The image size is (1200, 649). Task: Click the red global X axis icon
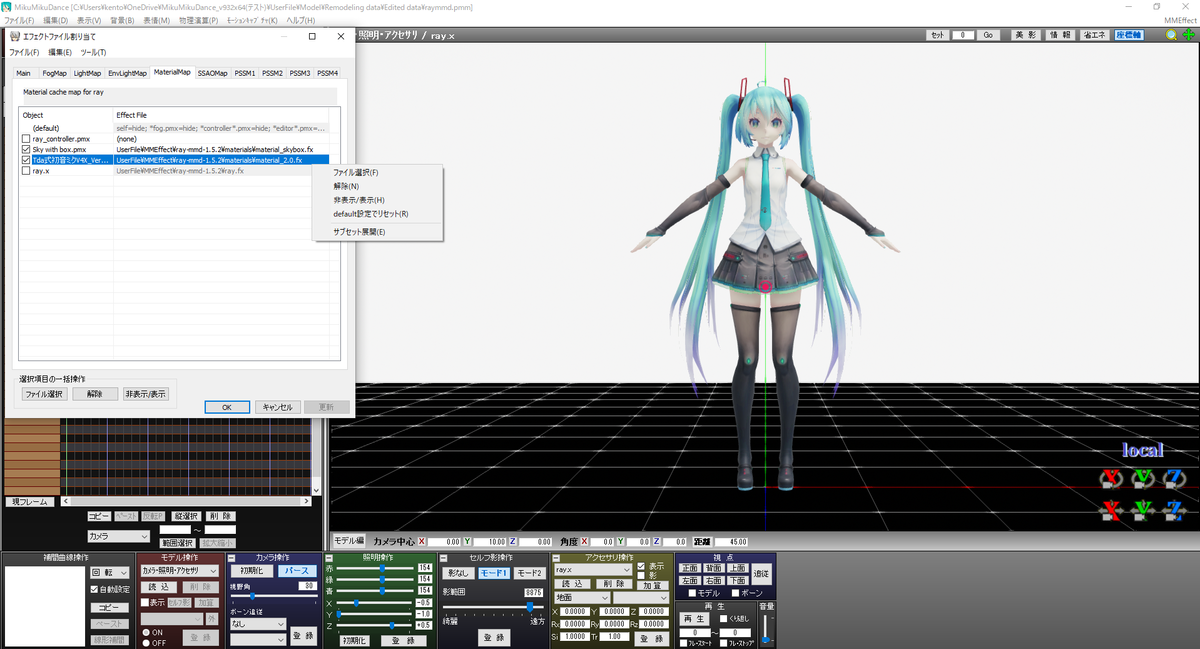pos(1111,510)
